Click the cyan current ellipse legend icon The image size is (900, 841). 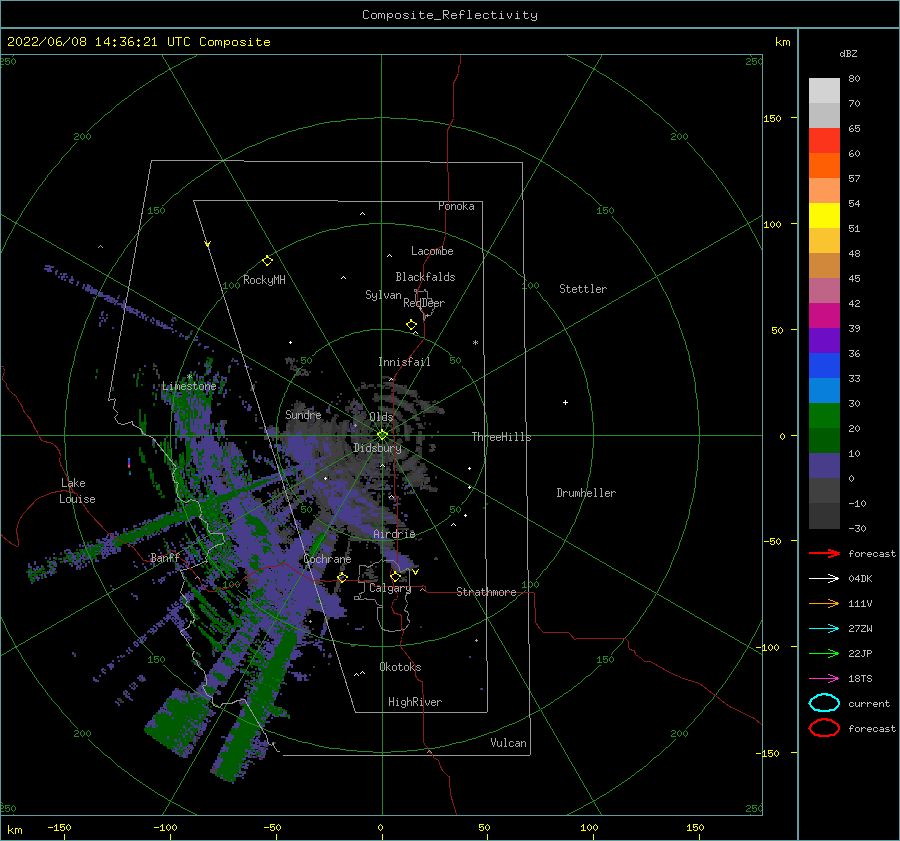pos(824,703)
